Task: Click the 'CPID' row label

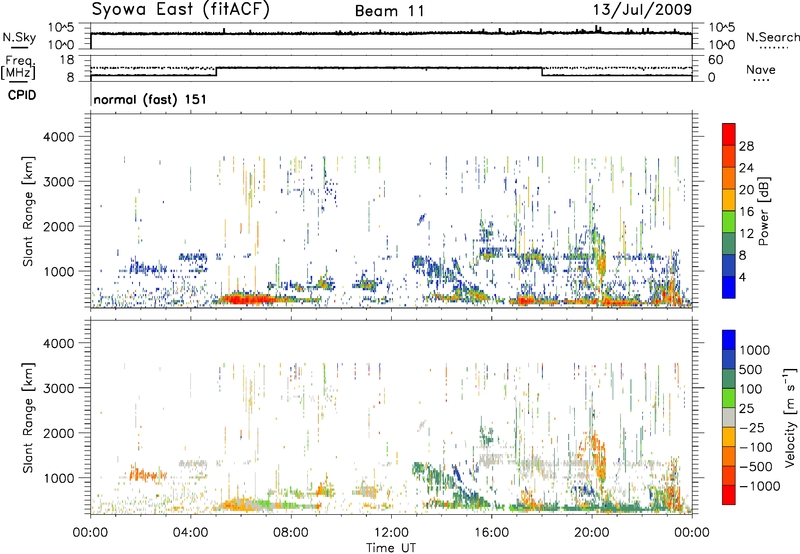Action: point(22,95)
